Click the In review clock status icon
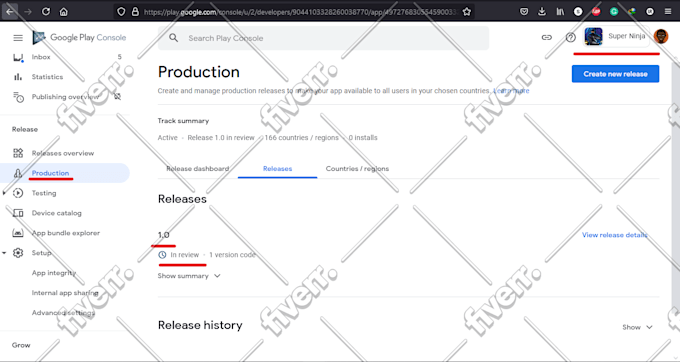The width and height of the screenshot is (680, 362). click(x=162, y=255)
